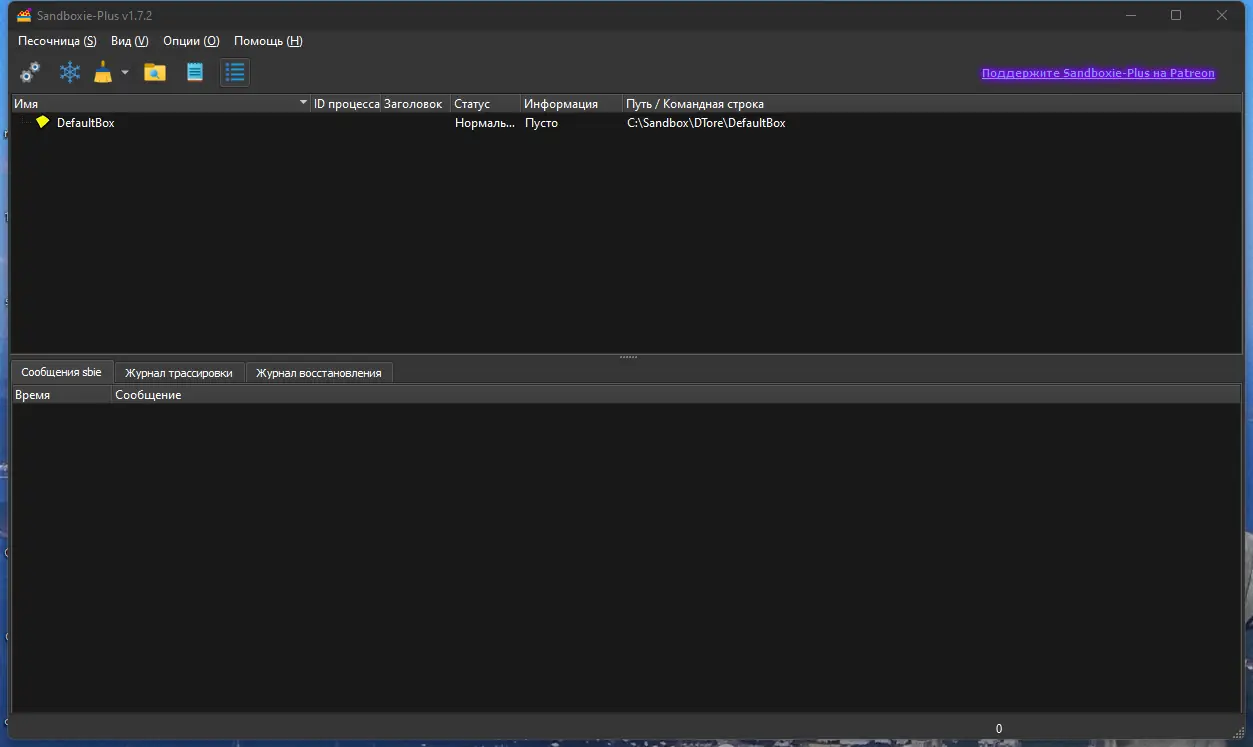Click the snowflake suspend-all toolbar icon

(69, 72)
